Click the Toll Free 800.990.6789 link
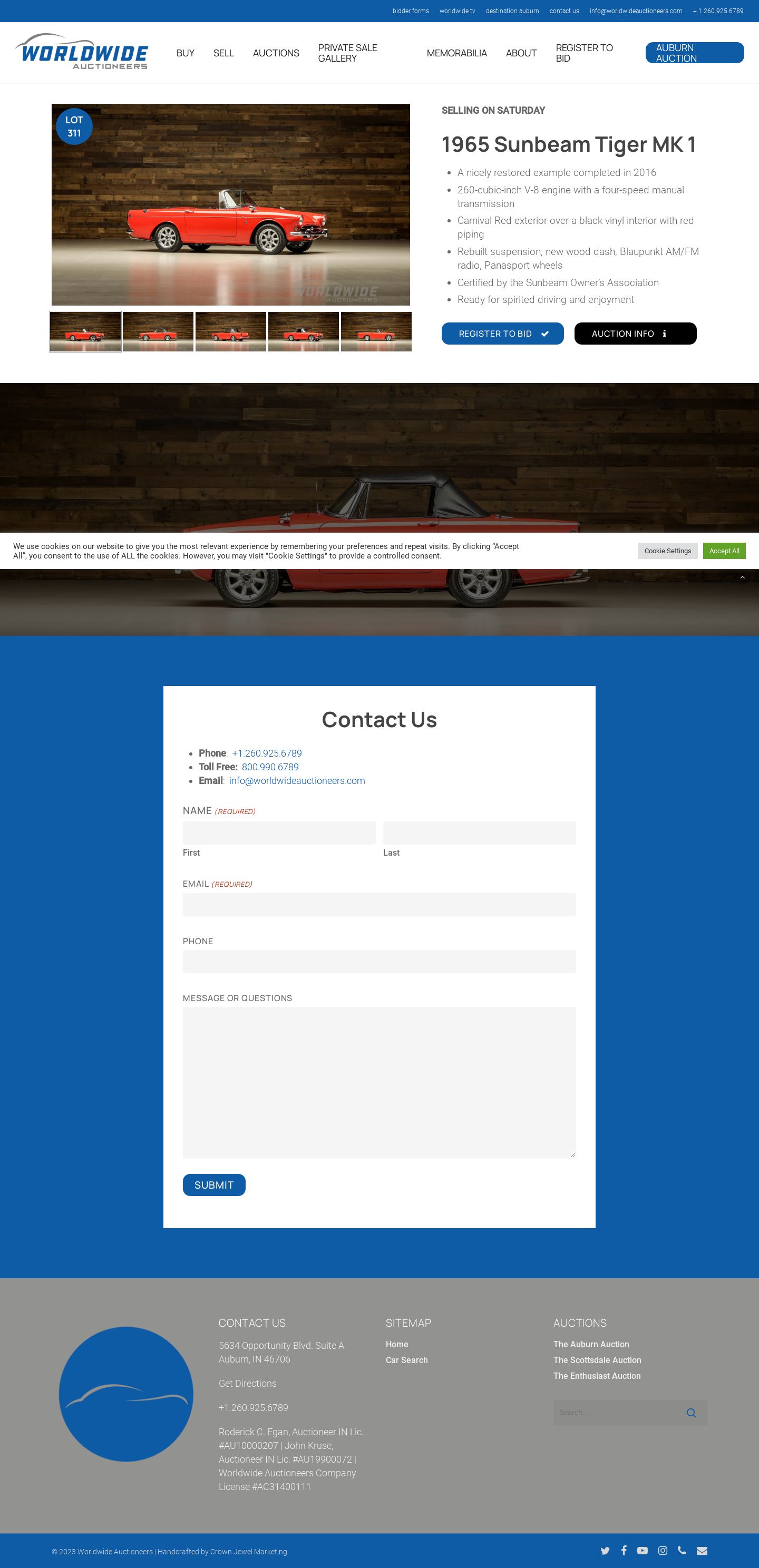Viewport: 759px width, 1568px height. click(270, 767)
